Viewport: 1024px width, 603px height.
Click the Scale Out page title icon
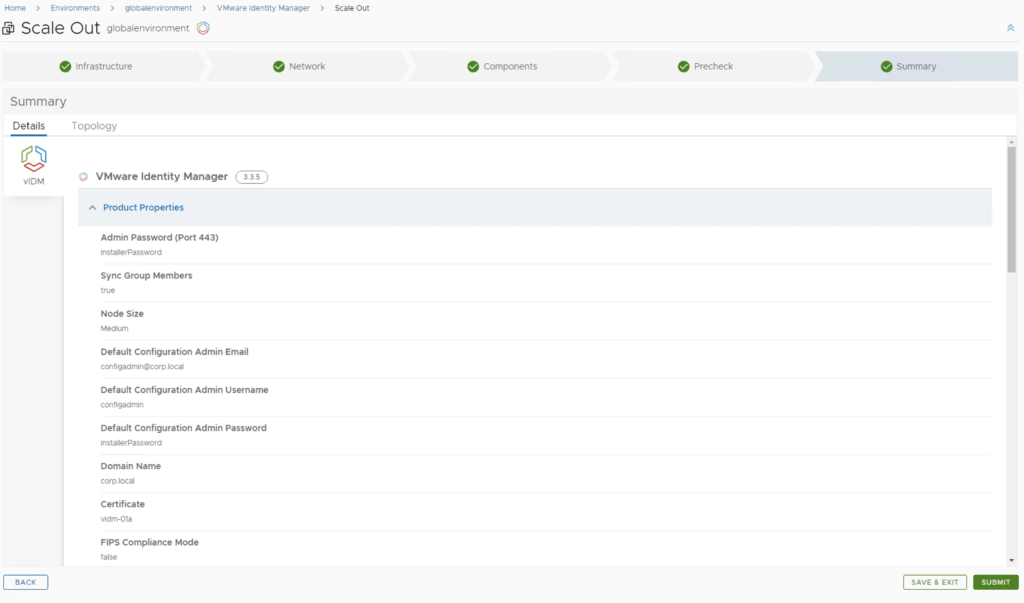point(9,28)
